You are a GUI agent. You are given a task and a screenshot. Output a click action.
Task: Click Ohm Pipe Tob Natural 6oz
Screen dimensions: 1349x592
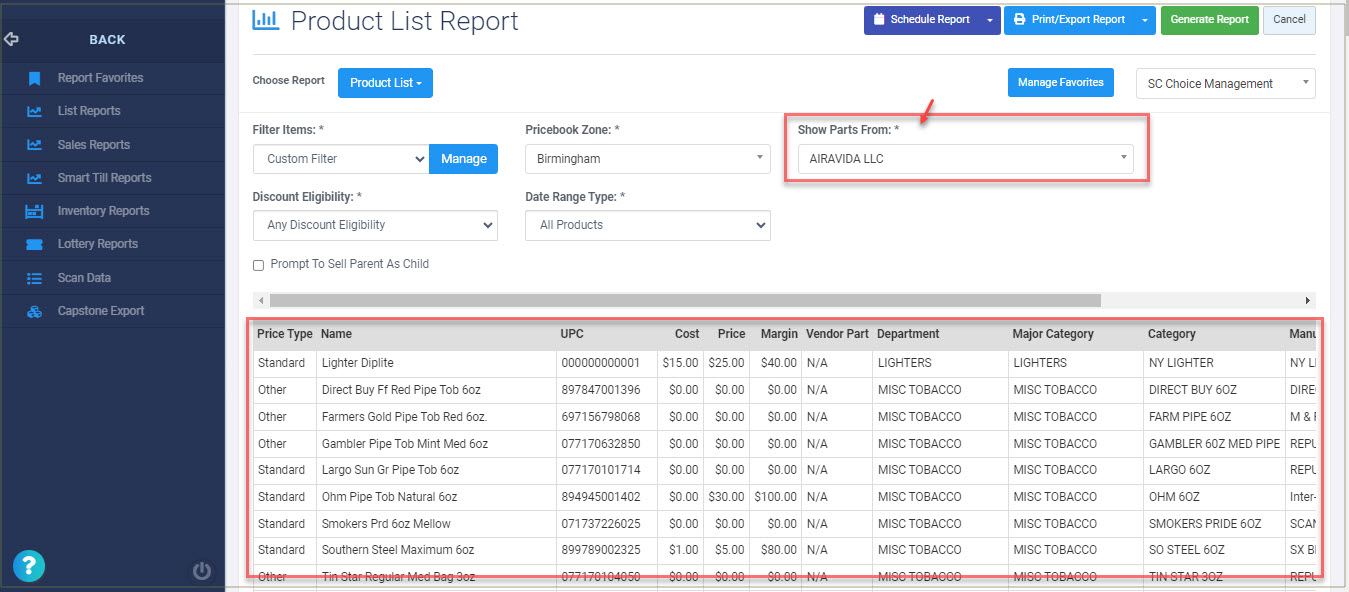click(389, 497)
